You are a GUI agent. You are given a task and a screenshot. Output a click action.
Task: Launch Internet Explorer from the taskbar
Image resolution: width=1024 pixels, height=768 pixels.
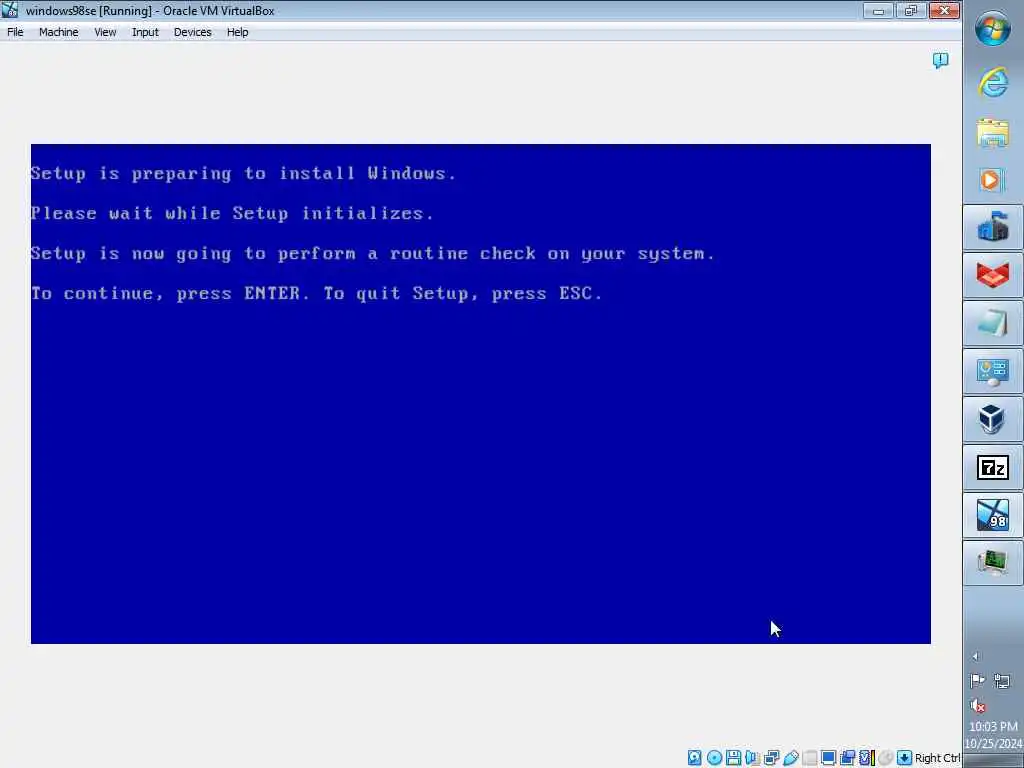(x=993, y=82)
